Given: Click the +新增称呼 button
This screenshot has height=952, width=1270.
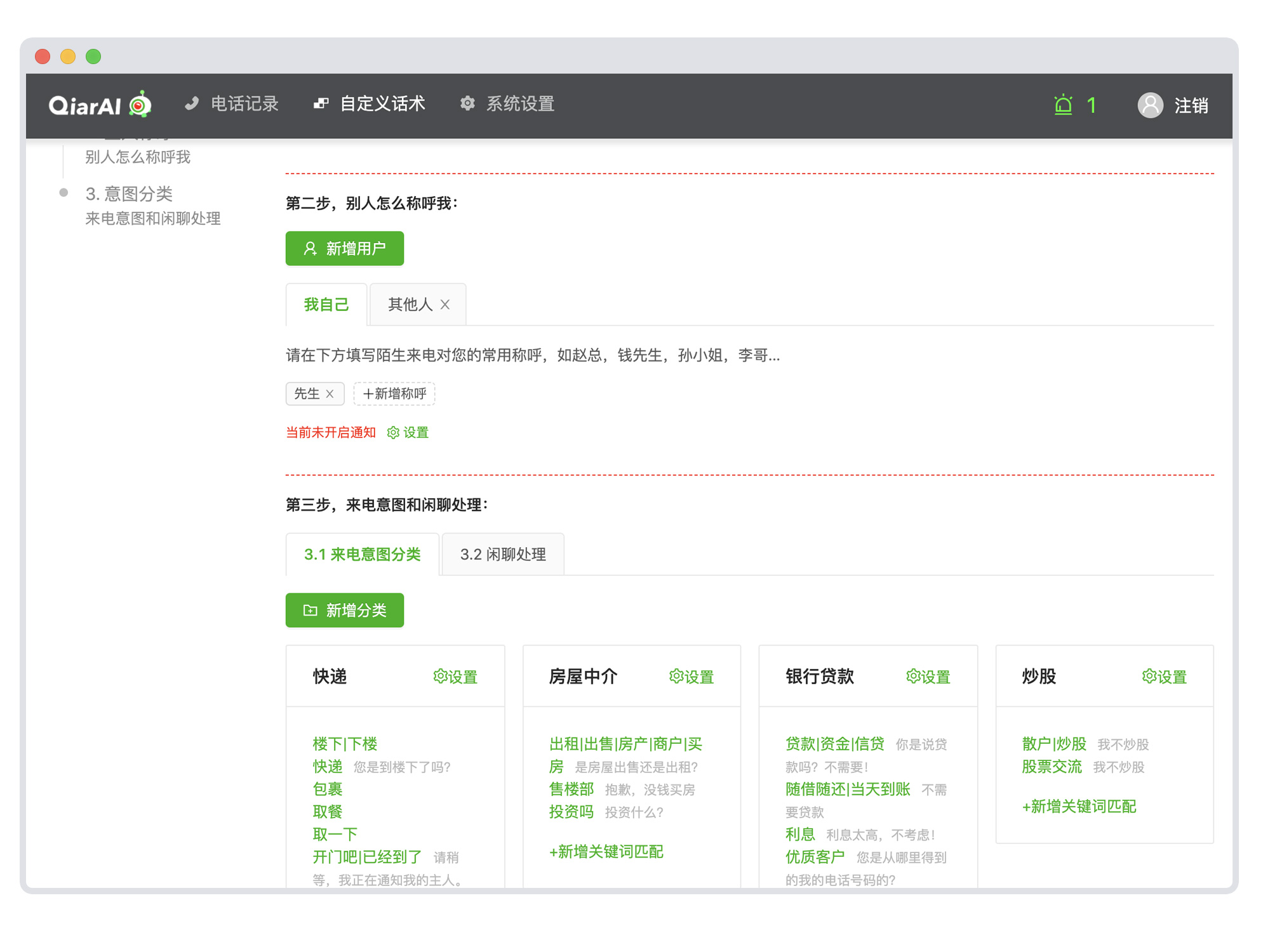Looking at the screenshot, I should (x=394, y=393).
